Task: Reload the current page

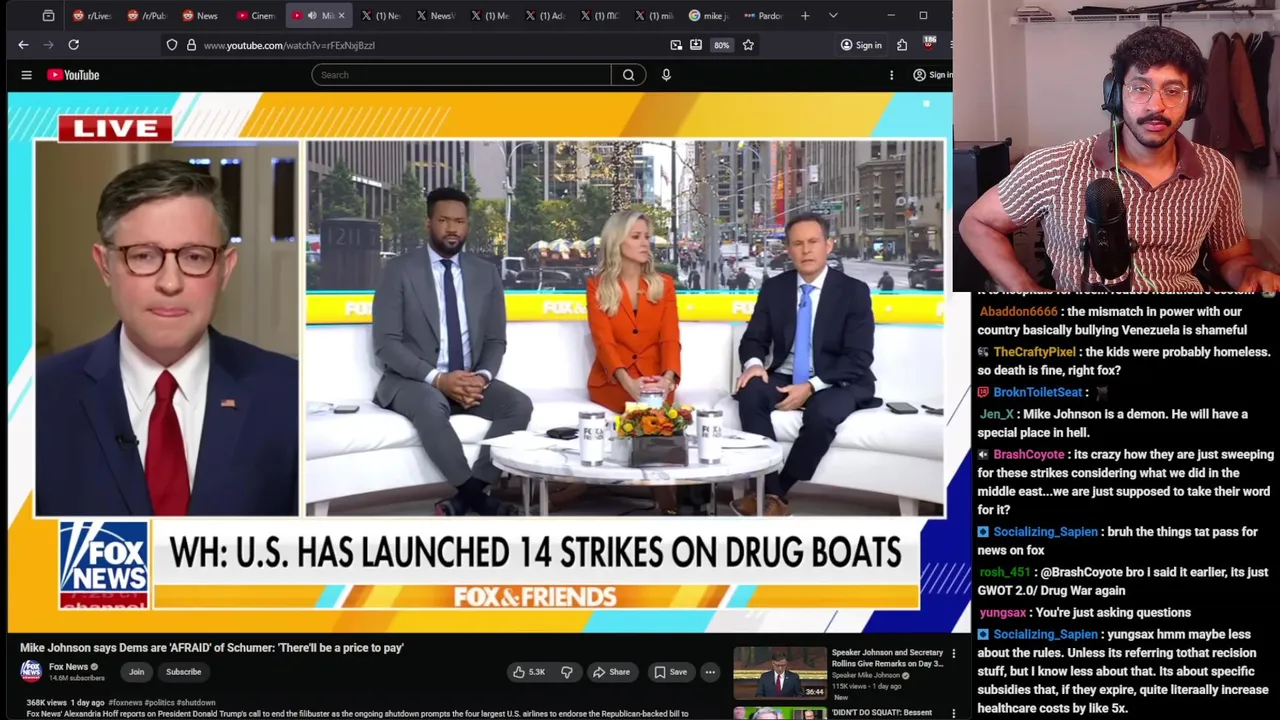Action: 73,45
